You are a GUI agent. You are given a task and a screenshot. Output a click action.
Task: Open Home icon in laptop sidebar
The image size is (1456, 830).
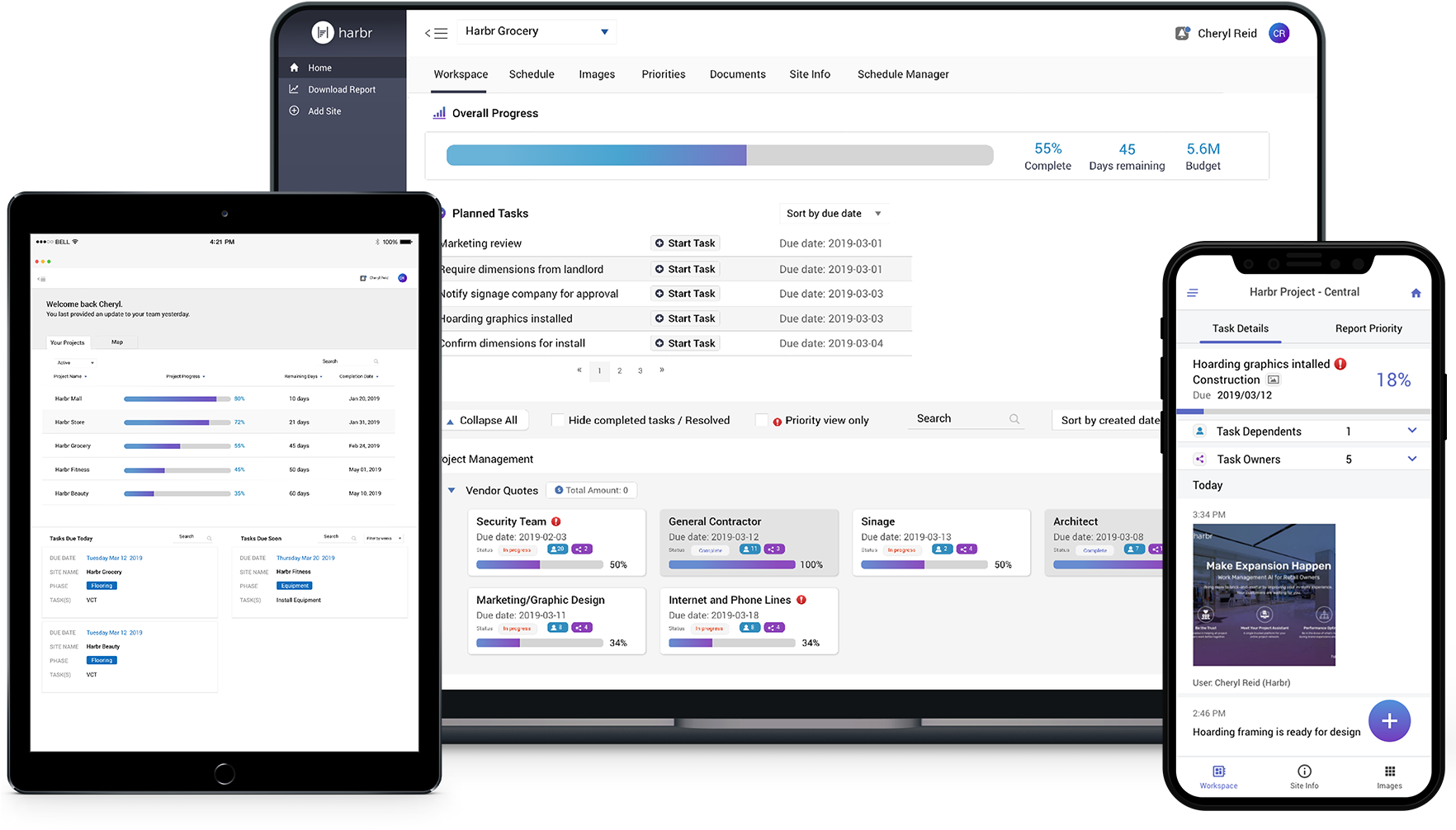point(294,68)
